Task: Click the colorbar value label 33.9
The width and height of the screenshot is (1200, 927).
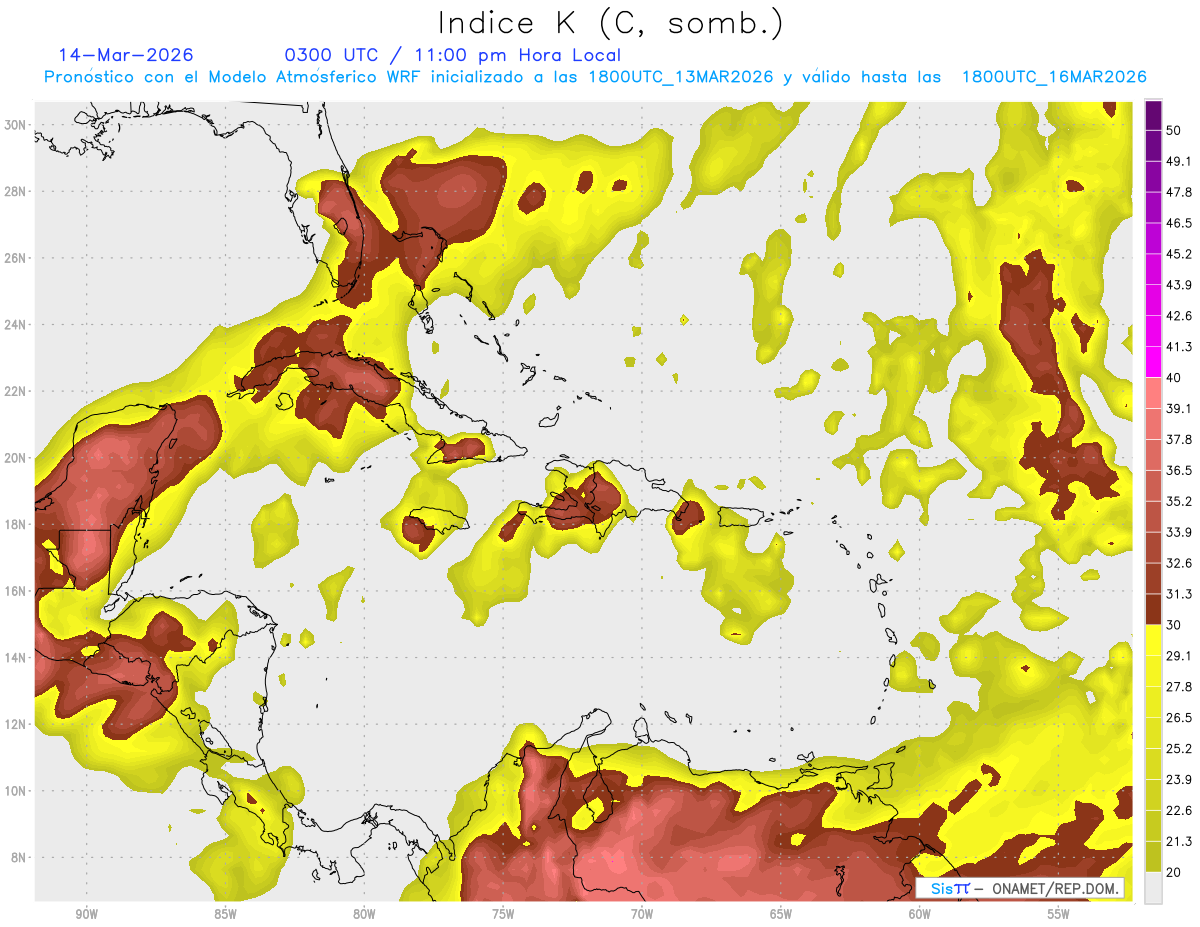Action: [x=1179, y=532]
